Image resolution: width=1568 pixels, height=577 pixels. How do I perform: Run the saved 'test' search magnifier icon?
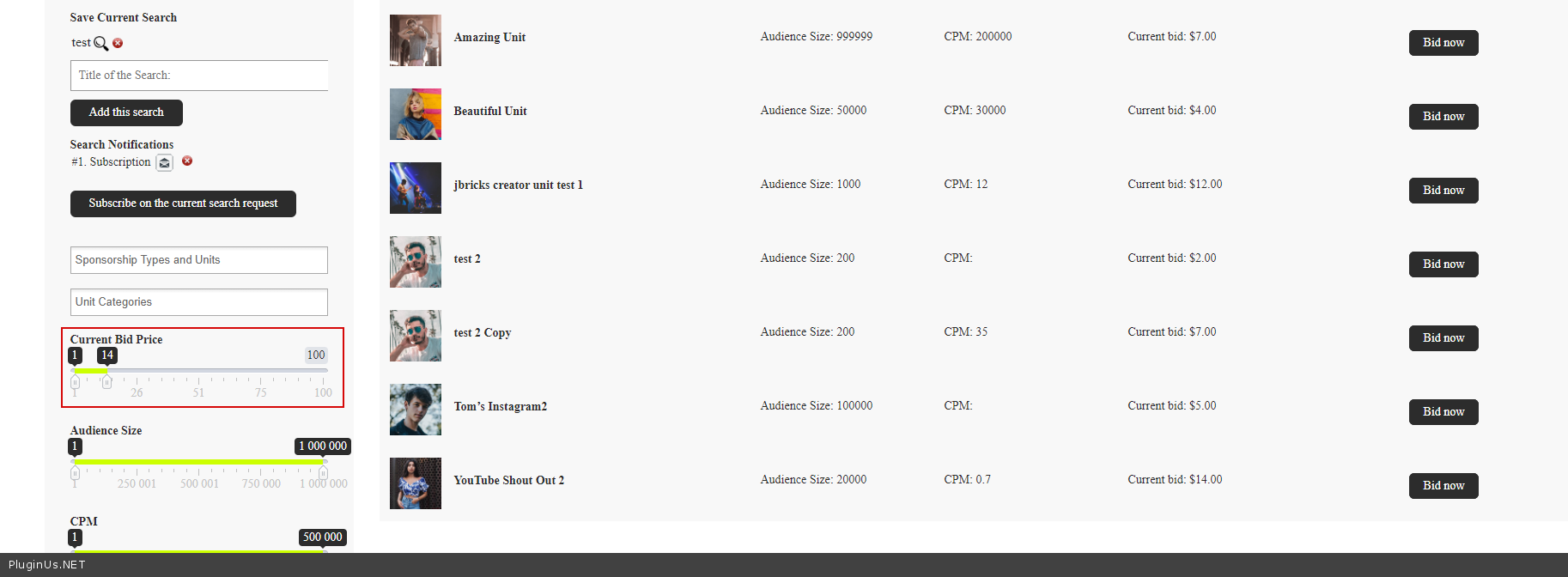pyautogui.click(x=100, y=44)
